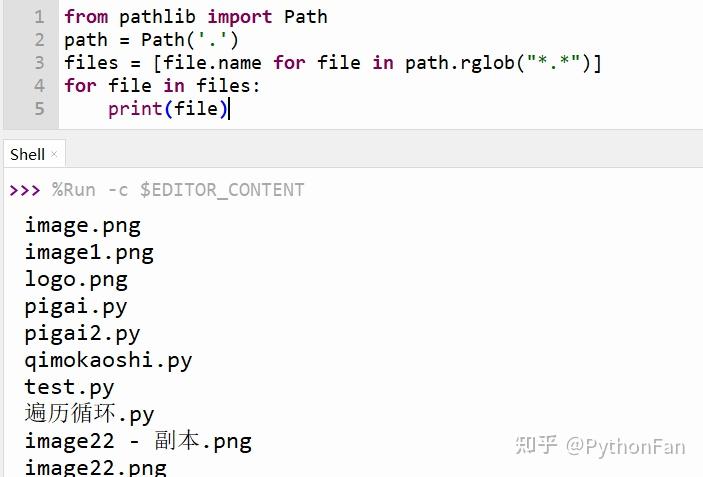Click the logo.png output line
703x477 pixels.
(76, 280)
